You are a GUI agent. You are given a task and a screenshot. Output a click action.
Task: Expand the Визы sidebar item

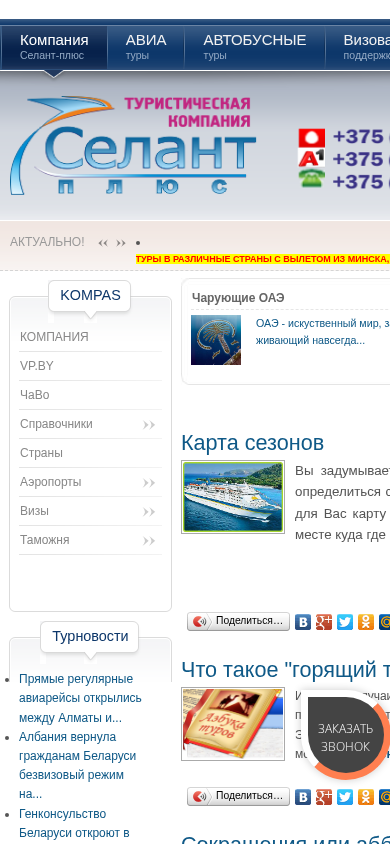point(149,512)
